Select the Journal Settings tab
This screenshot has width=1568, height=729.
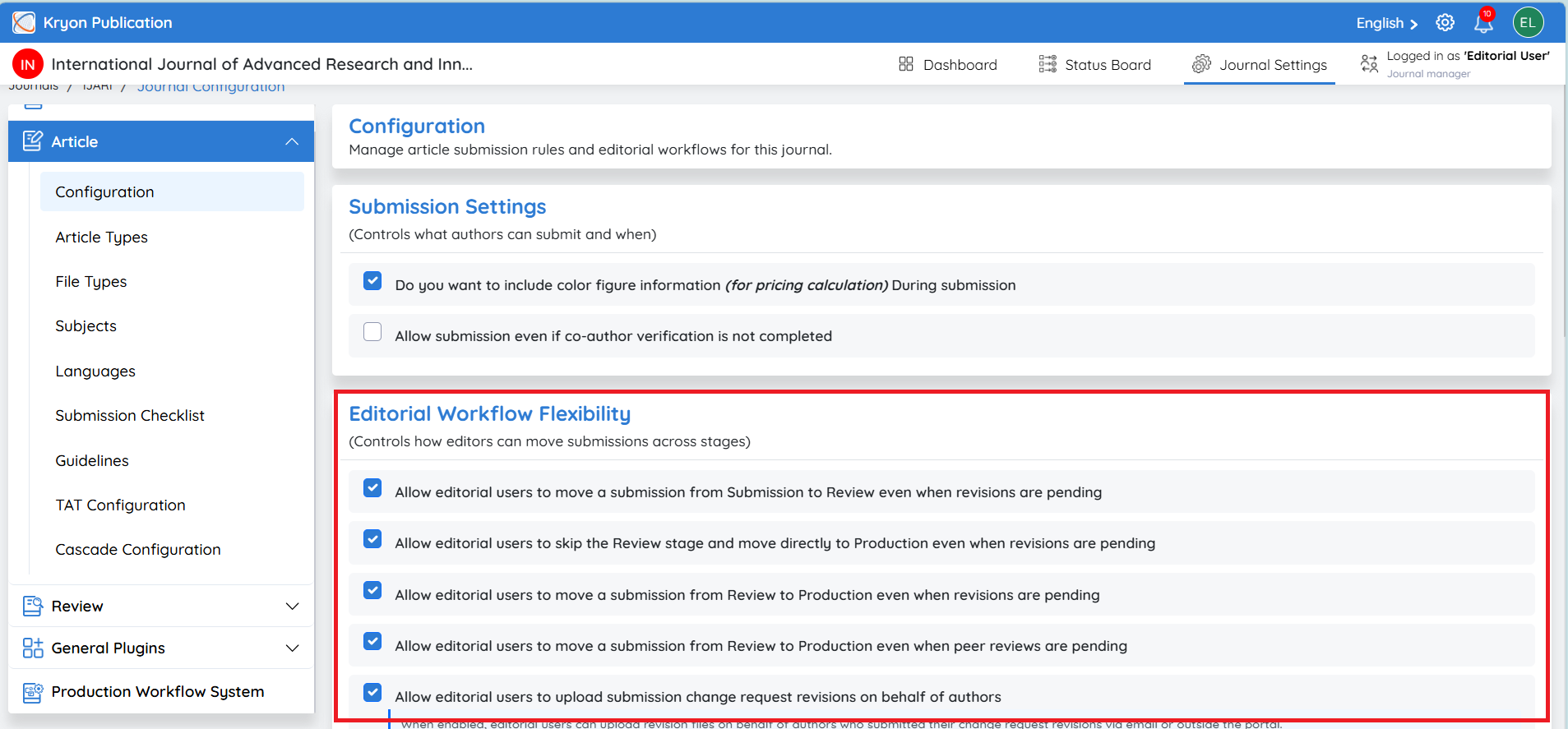pyautogui.click(x=1260, y=64)
